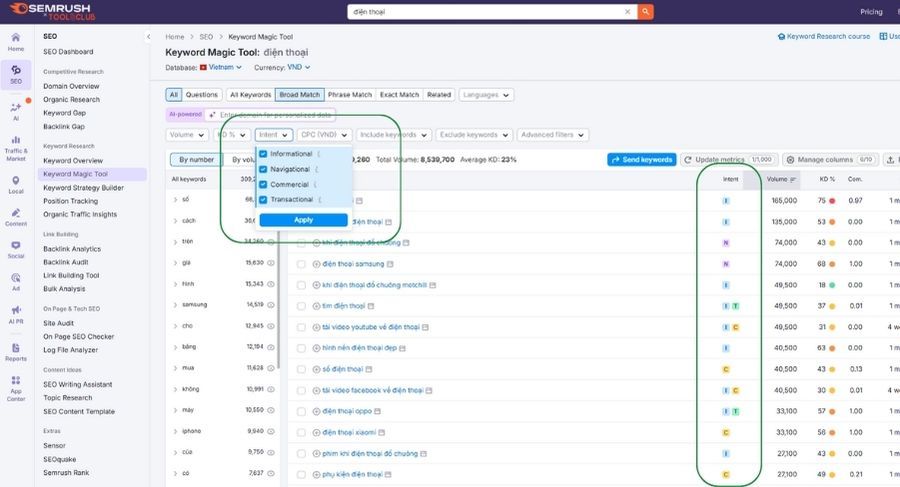Open the Social sidebar icon
This screenshot has width=900, height=487.
pyautogui.click(x=15, y=250)
